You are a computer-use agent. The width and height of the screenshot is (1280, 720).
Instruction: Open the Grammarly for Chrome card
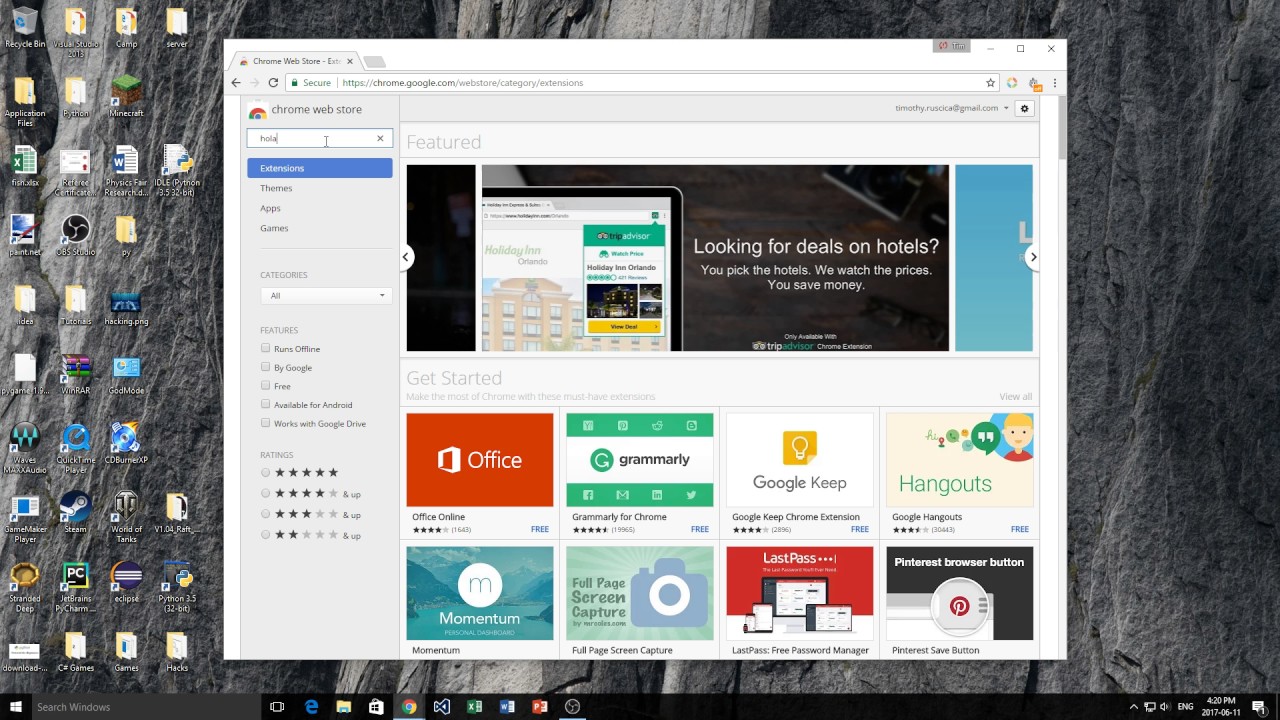(x=640, y=474)
